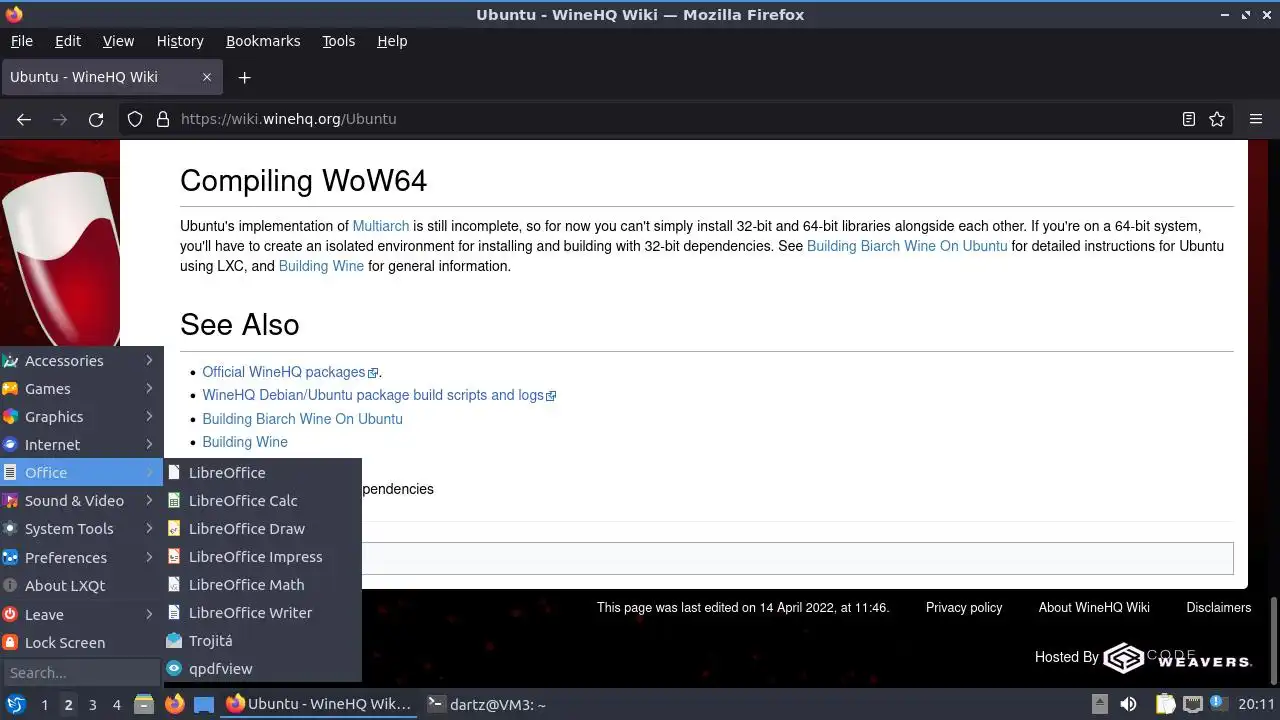Reload the WineHQ wiki page
Image resolution: width=1280 pixels, height=720 pixels.
point(96,119)
